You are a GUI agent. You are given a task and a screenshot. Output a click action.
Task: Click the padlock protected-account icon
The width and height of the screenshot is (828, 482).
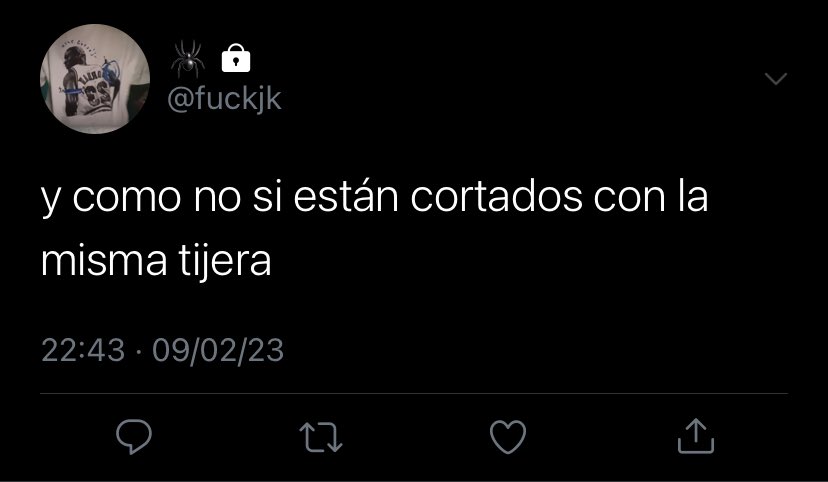[236, 58]
